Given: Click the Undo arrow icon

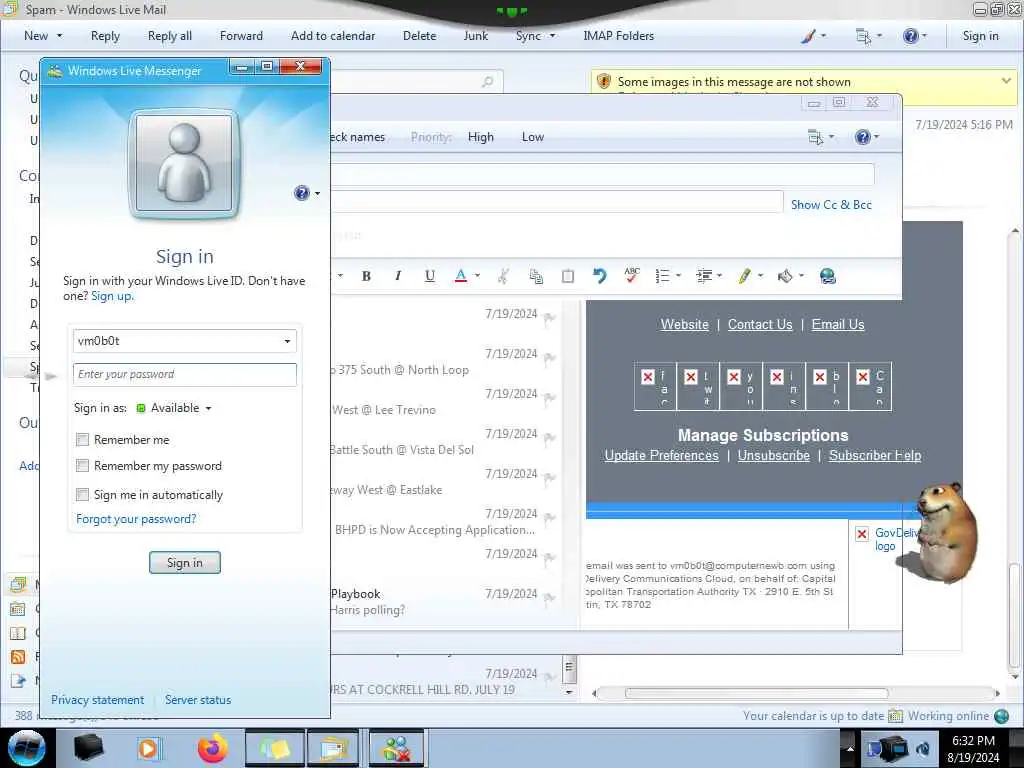Looking at the screenshot, I should (600, 276).
